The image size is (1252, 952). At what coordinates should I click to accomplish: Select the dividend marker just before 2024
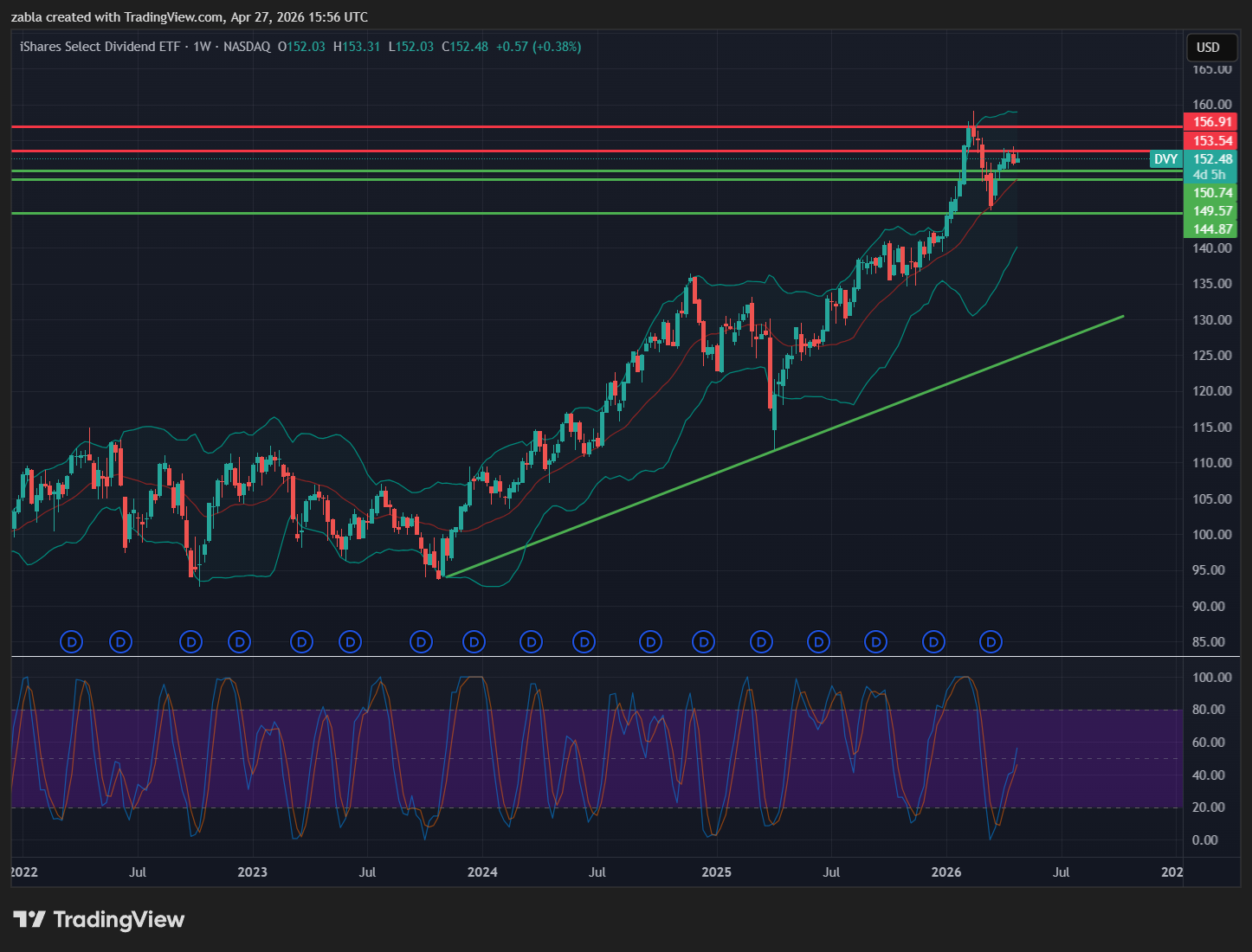pos(474,642)
